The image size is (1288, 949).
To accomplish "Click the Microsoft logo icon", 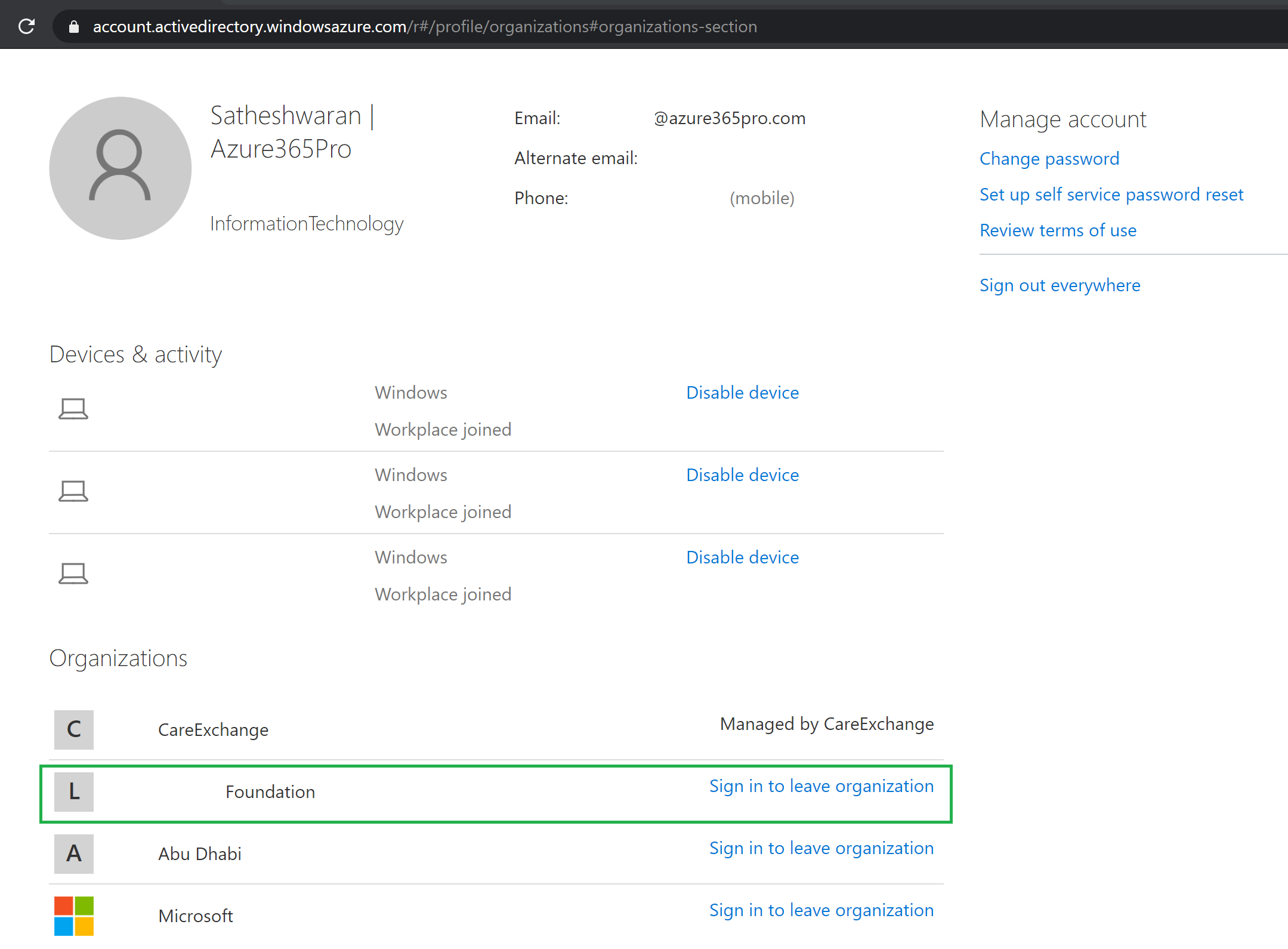I will [x=74, y=916].
